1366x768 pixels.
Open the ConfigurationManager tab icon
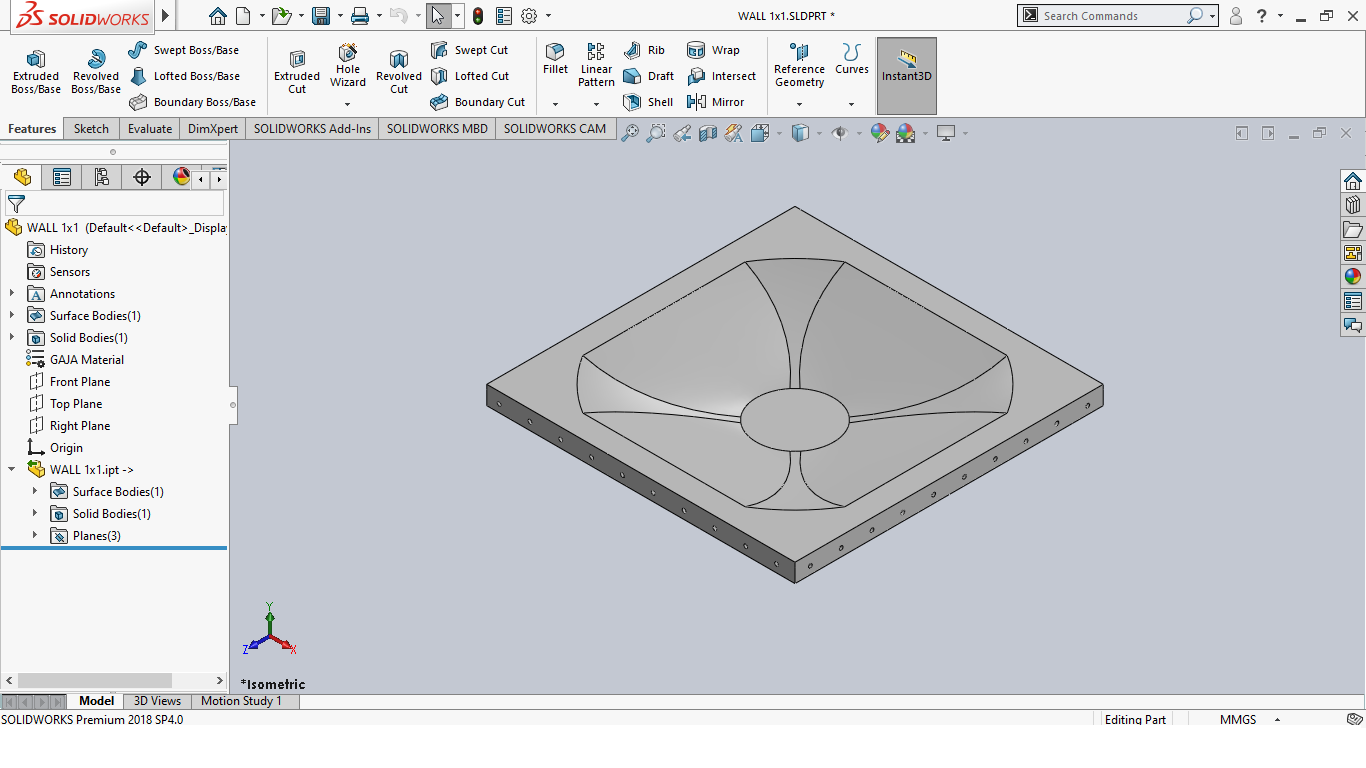coord(101,177)
